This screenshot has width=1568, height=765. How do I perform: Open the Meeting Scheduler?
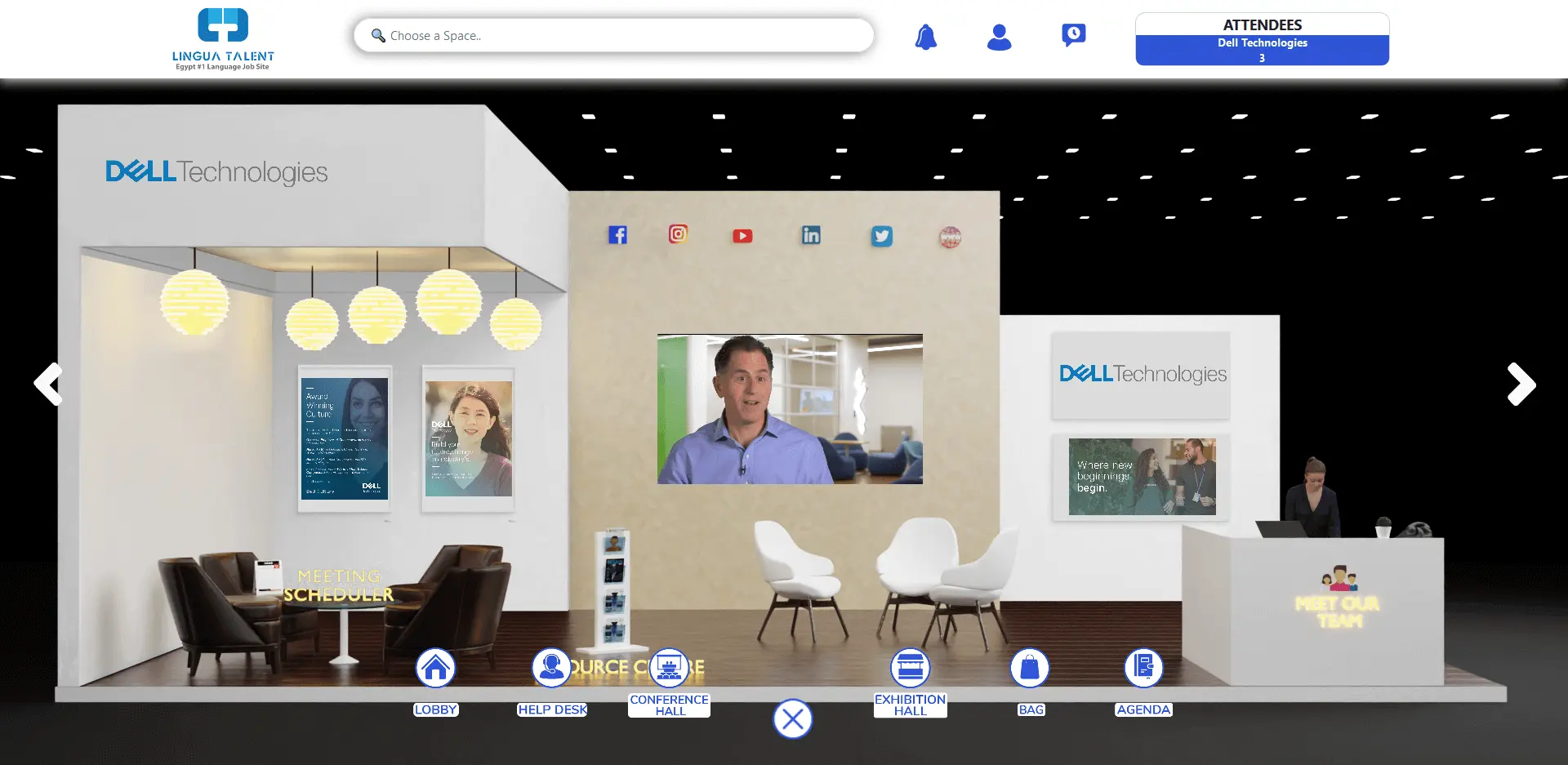click(x=338, y=585)
